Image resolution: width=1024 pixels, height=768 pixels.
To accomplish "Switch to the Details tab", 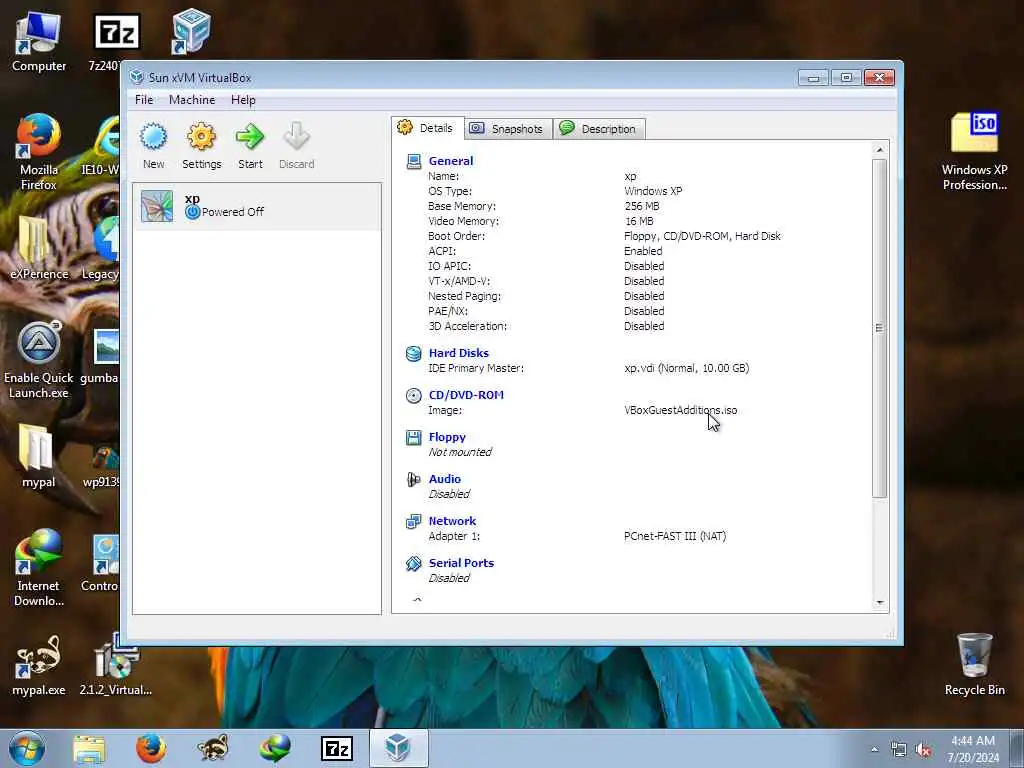I will 428,128.
